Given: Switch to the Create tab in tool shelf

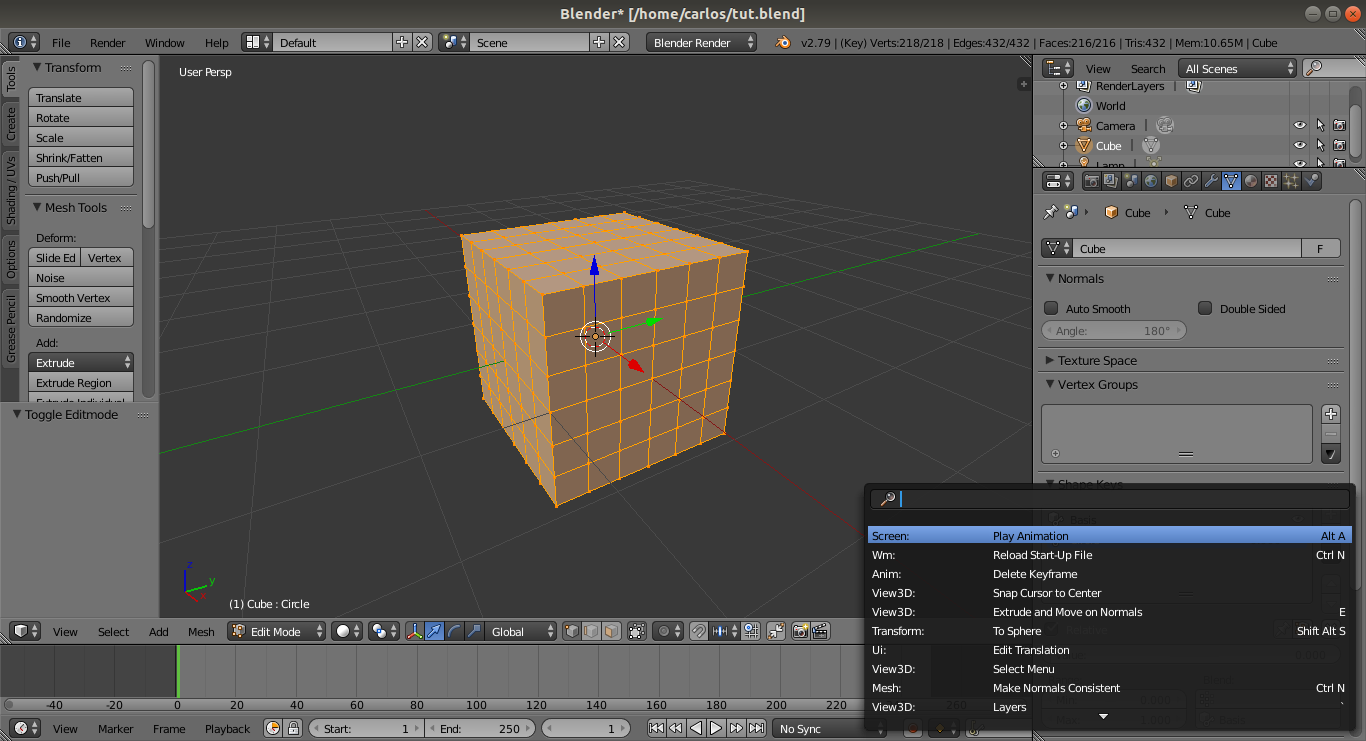Looking at the screenshot, I should click(11, 124).
